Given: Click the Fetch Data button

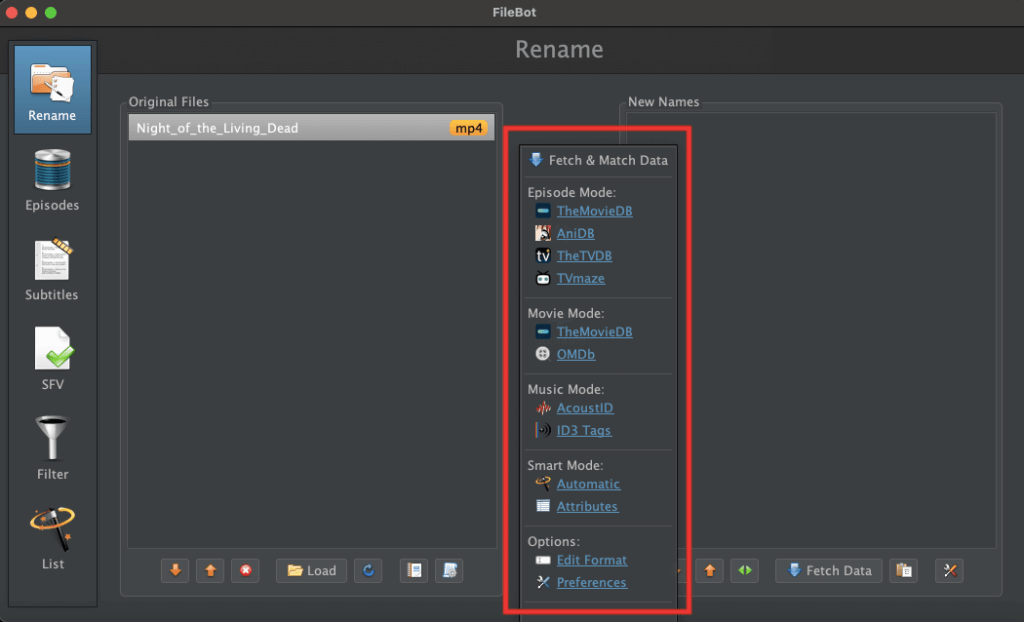Looking at the screenshot, I should pos(829,571).
